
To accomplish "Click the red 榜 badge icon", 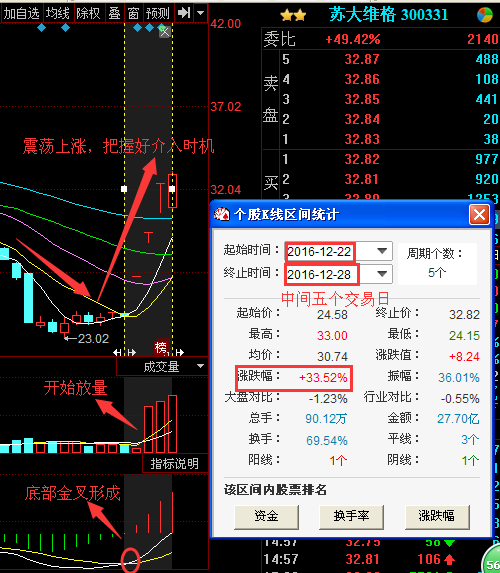I will pyautogui.click(x=161, y=347).
